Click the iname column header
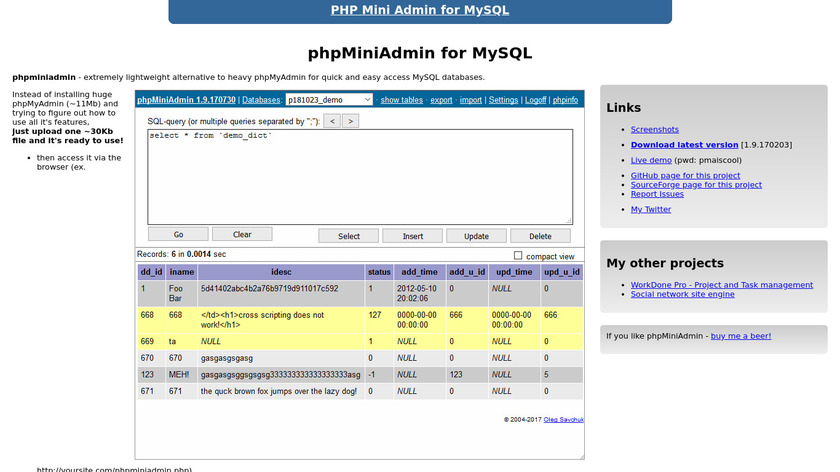 pos(182,272)
